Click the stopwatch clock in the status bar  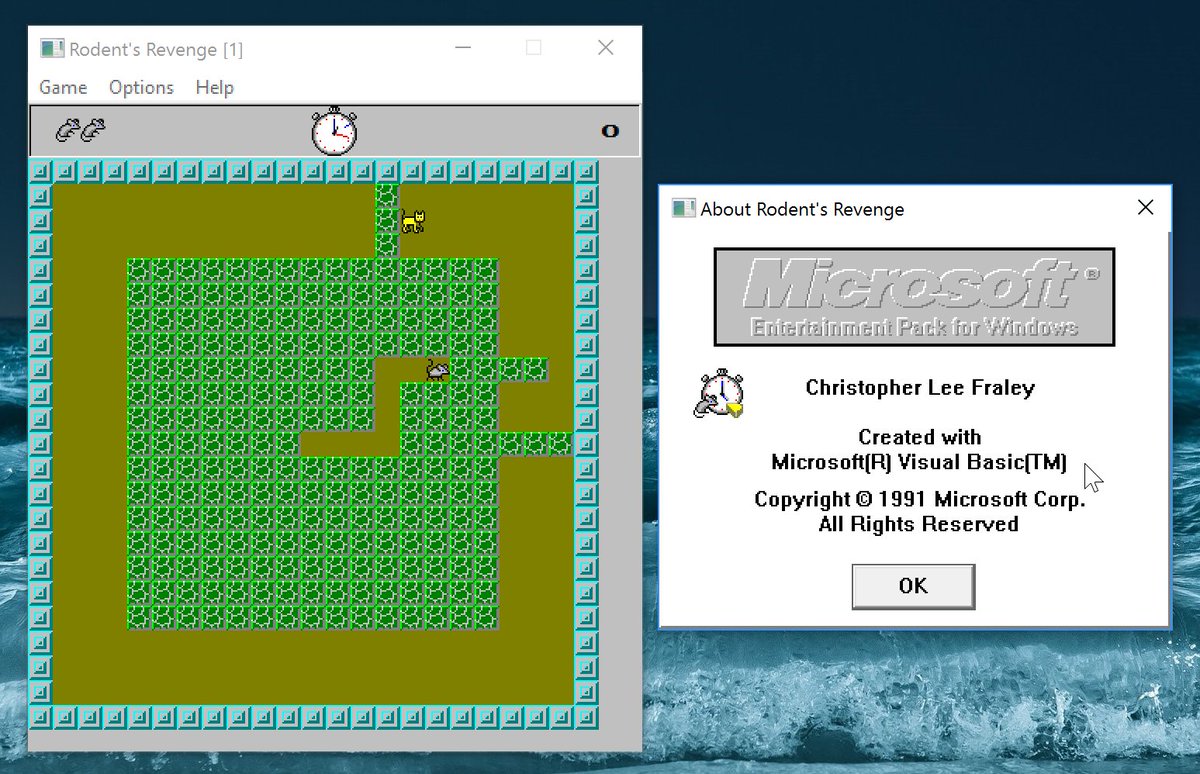pyautogui.click(x=333, y=130)
